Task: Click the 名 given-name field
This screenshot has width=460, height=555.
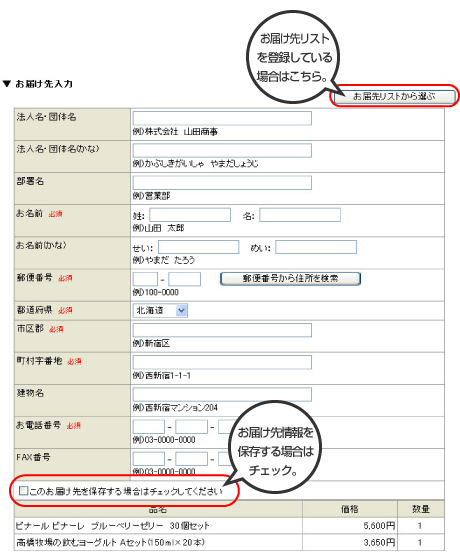Action: pos(300,215)
